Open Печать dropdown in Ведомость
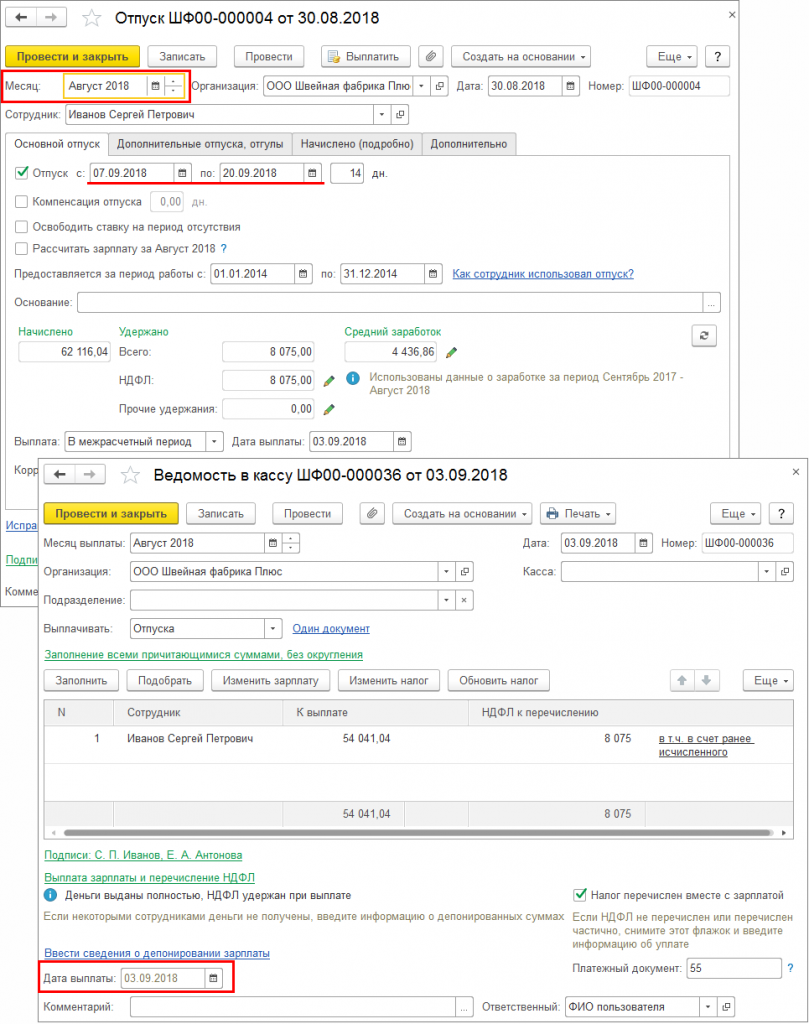Viewport: 809px width, 1024px height. click(x=578, y=514)
